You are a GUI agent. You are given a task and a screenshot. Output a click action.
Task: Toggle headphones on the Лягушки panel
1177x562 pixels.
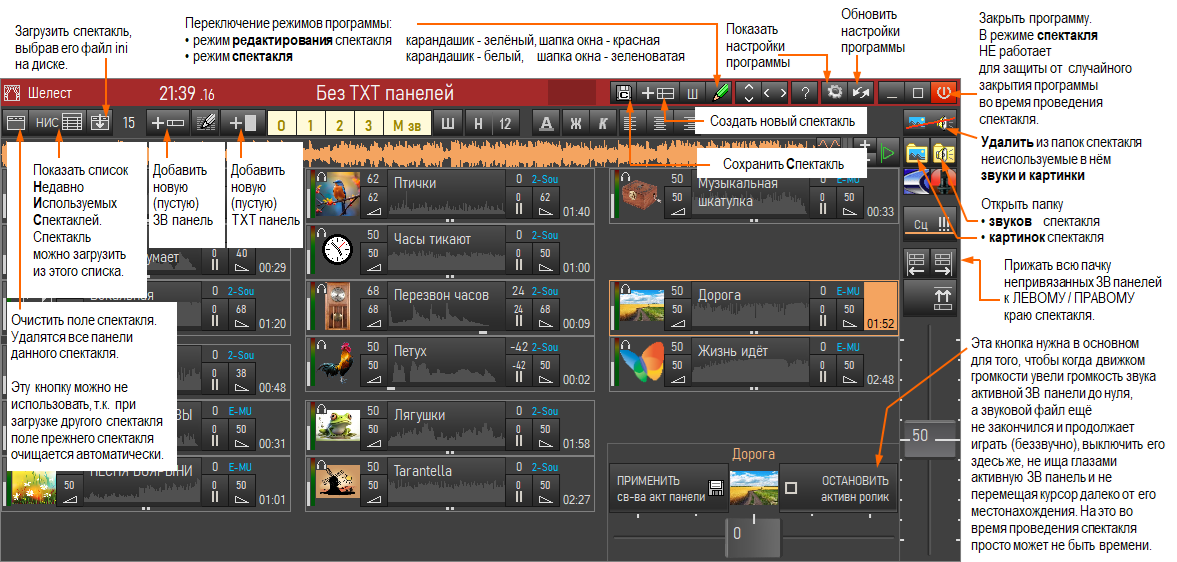coord(321,409)
